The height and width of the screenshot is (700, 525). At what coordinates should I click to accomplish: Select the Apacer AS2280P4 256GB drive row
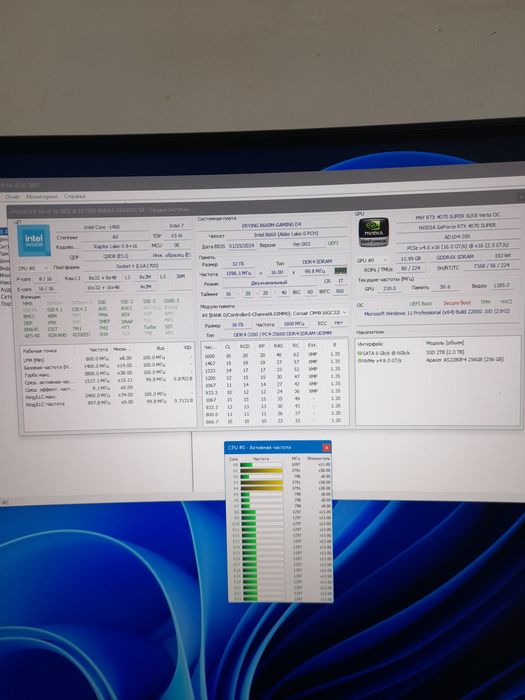click(x=437, y=360)
